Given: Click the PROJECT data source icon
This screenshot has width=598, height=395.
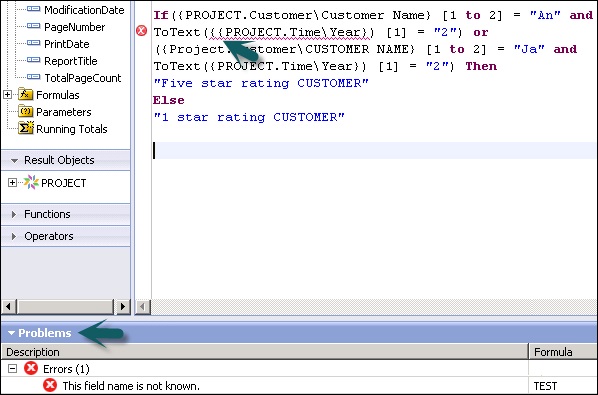Looking at the screenshot, I should pos(31,182).
